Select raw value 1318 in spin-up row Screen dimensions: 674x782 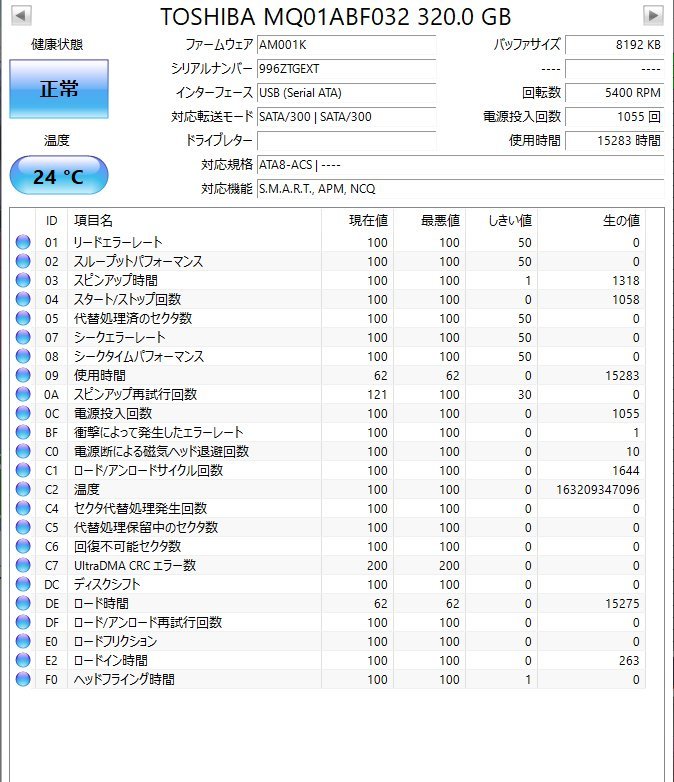click(x=626, y=281)
